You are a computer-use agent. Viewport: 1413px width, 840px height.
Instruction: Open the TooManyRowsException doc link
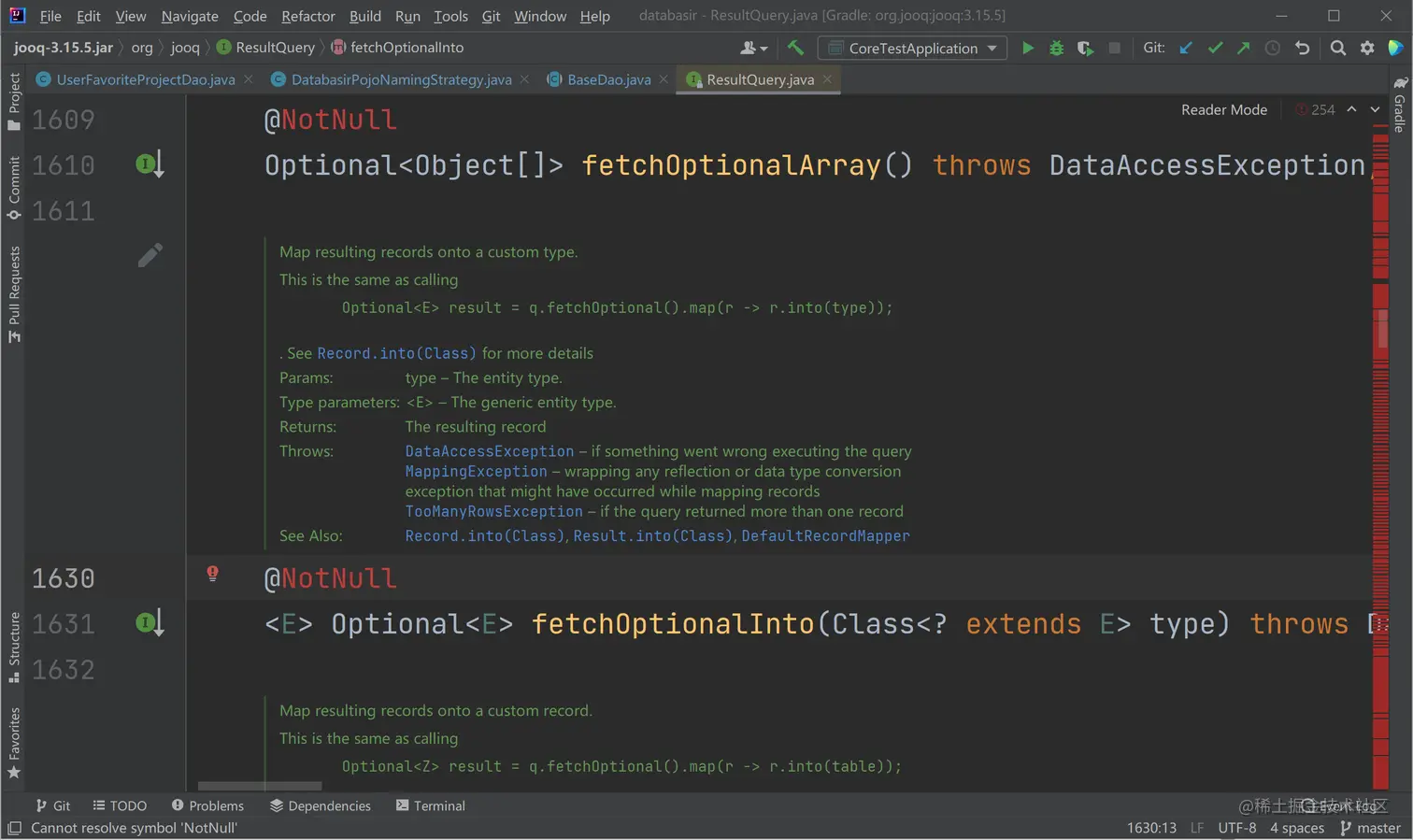(493, 512)
